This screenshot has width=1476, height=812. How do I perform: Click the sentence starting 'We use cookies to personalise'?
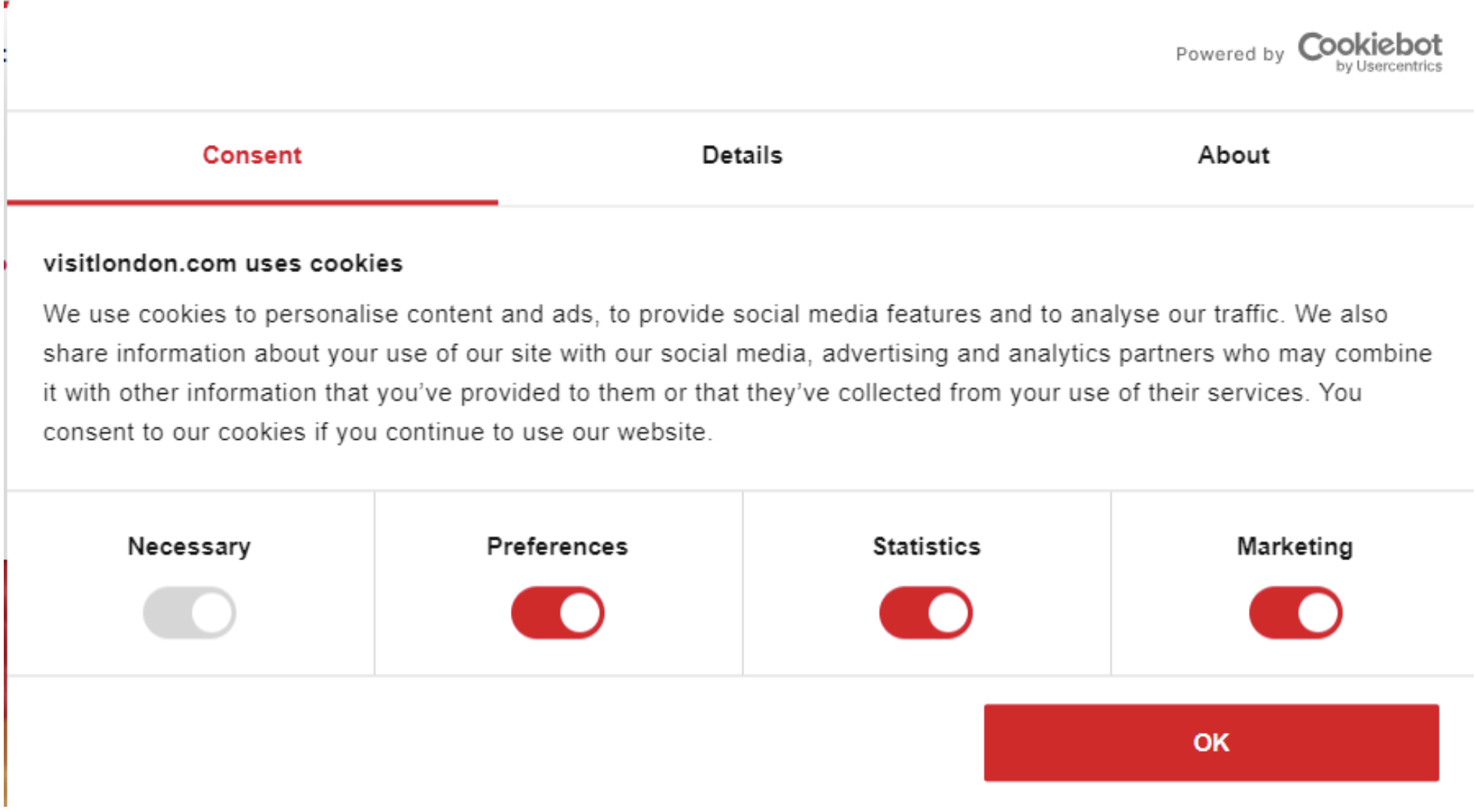click(x=527, y=314)
